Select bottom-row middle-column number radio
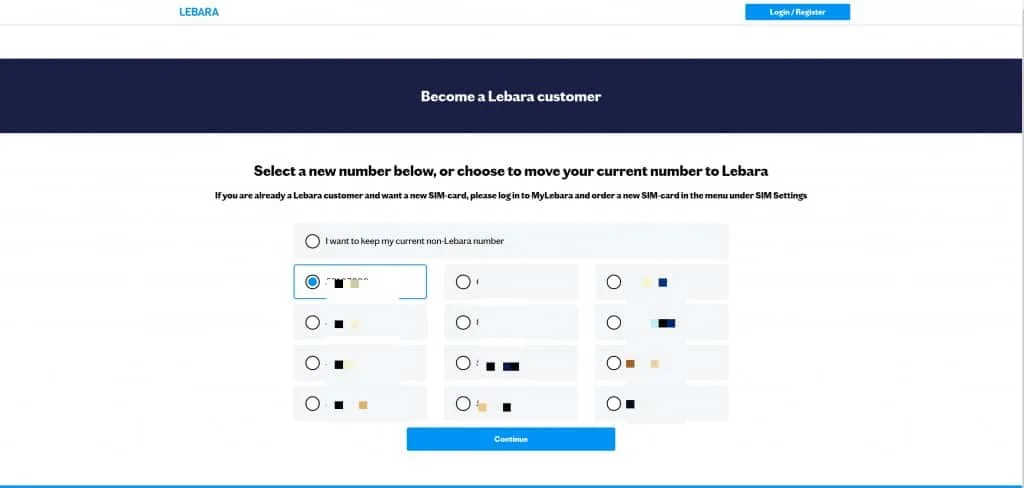 click(x=463, y=404)
